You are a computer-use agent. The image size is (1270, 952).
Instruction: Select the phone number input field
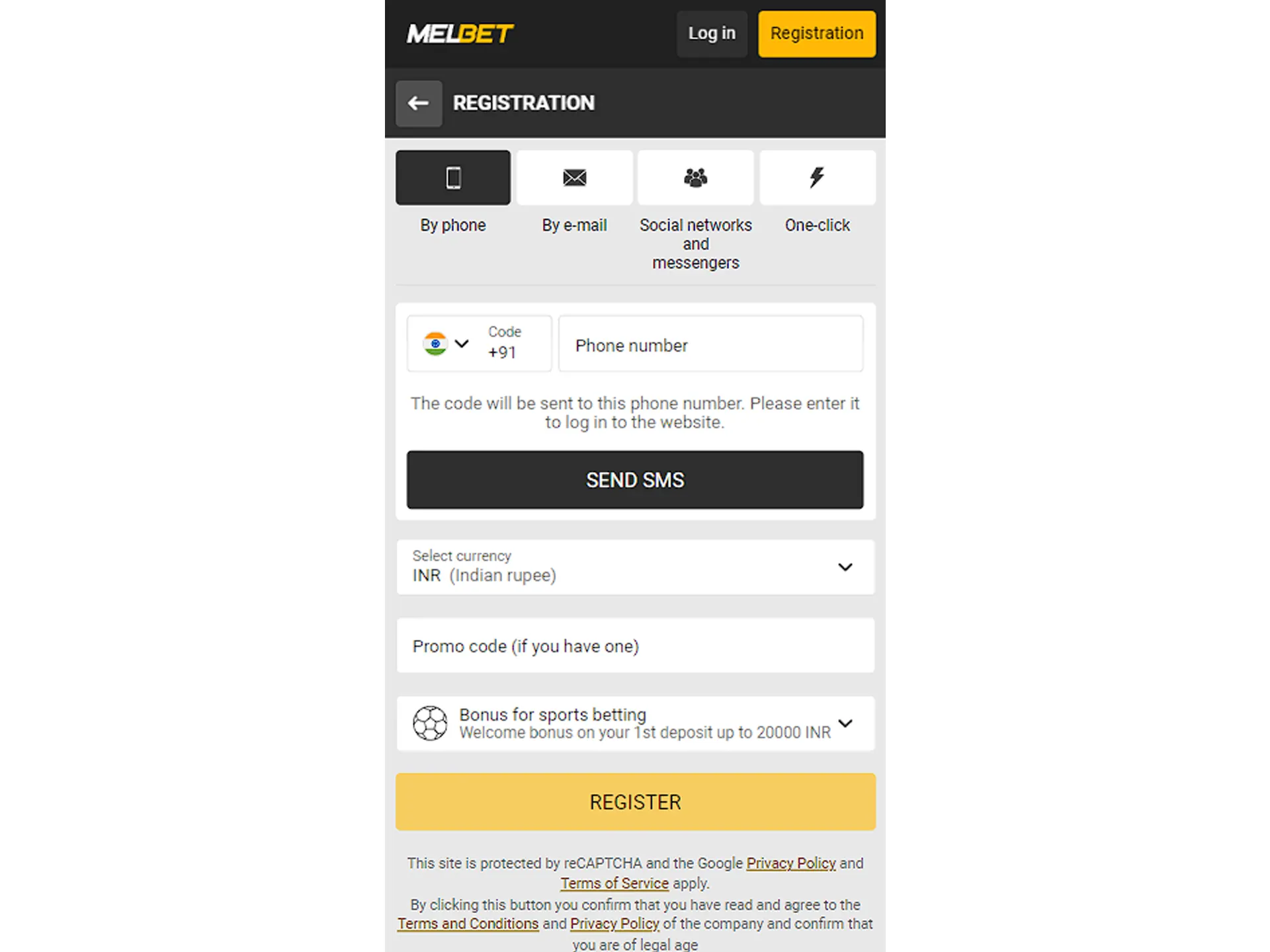[710, 344]
